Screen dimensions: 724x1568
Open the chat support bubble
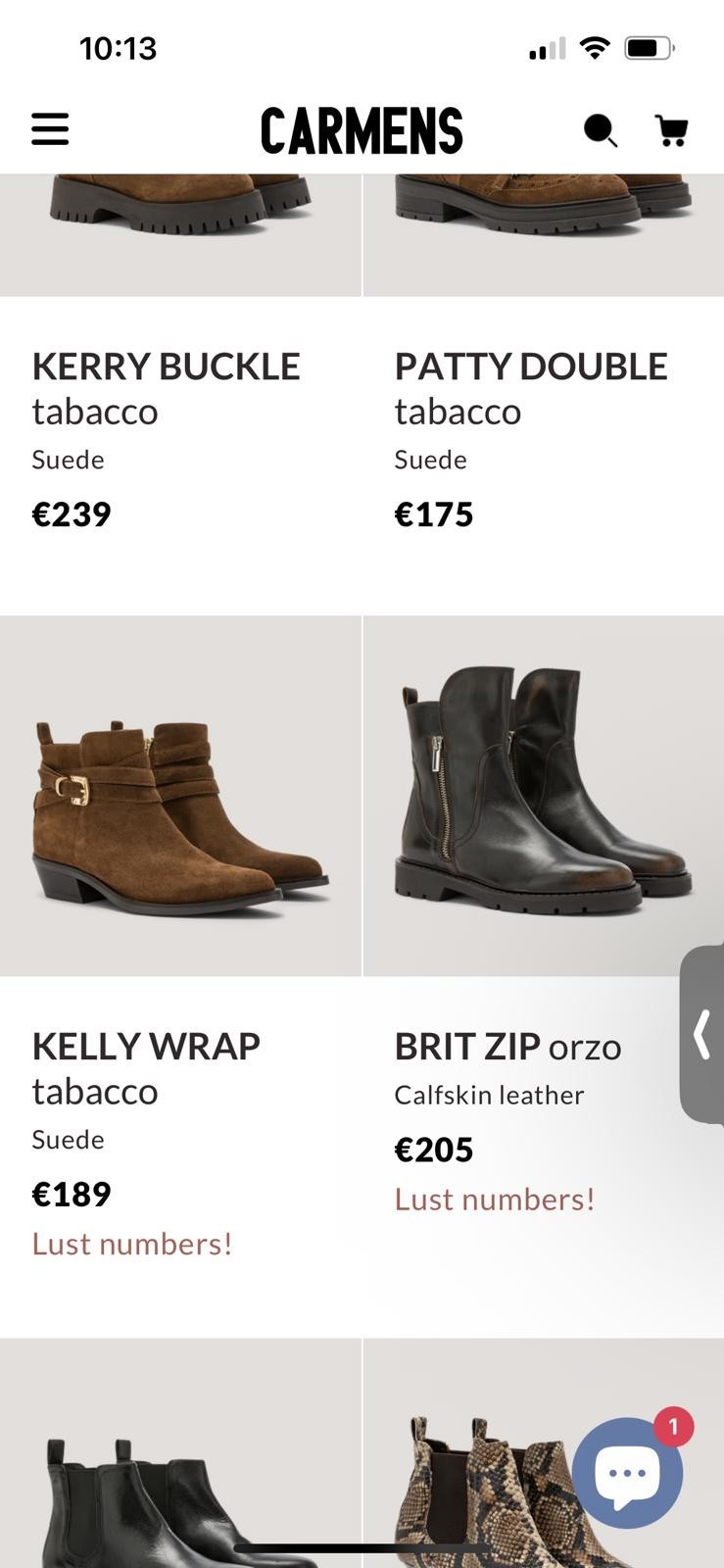[627, 1474]
